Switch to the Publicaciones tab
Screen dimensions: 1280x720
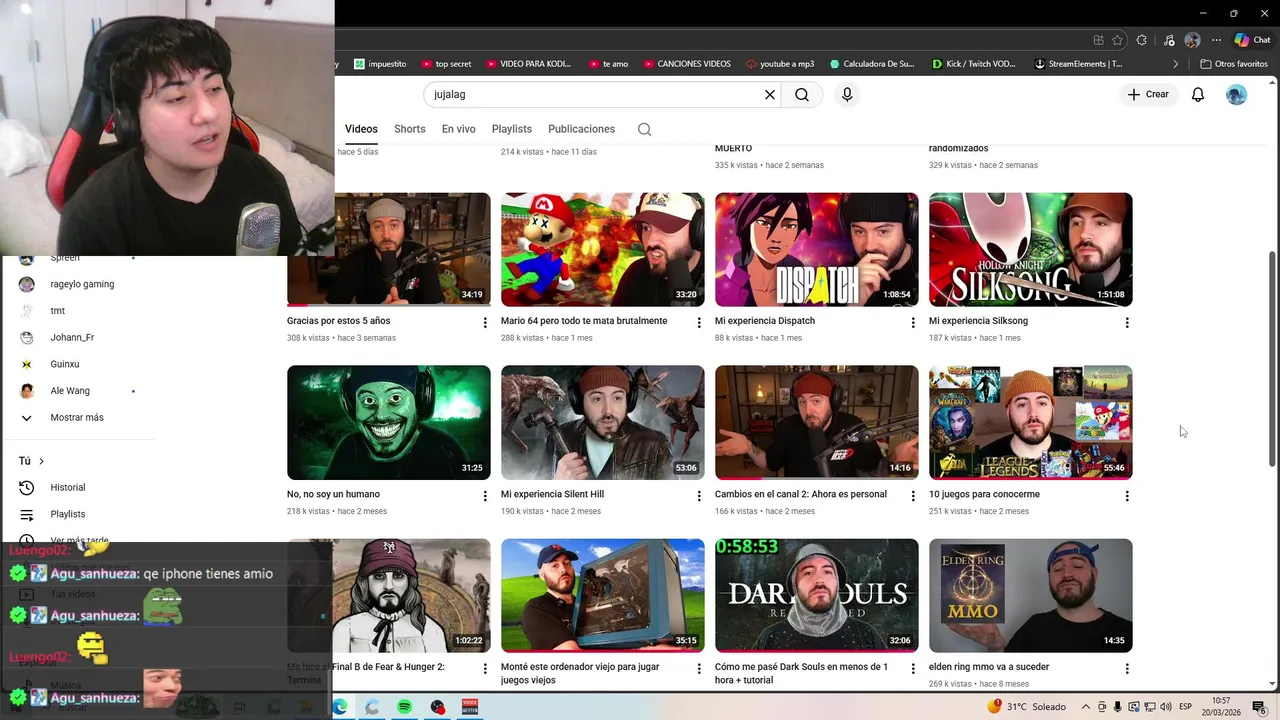pyautogui.click(x=582, y=129)
